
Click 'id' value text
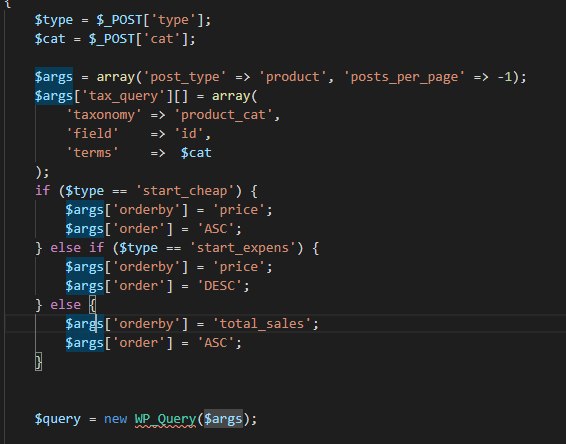(x=189, y=134)
